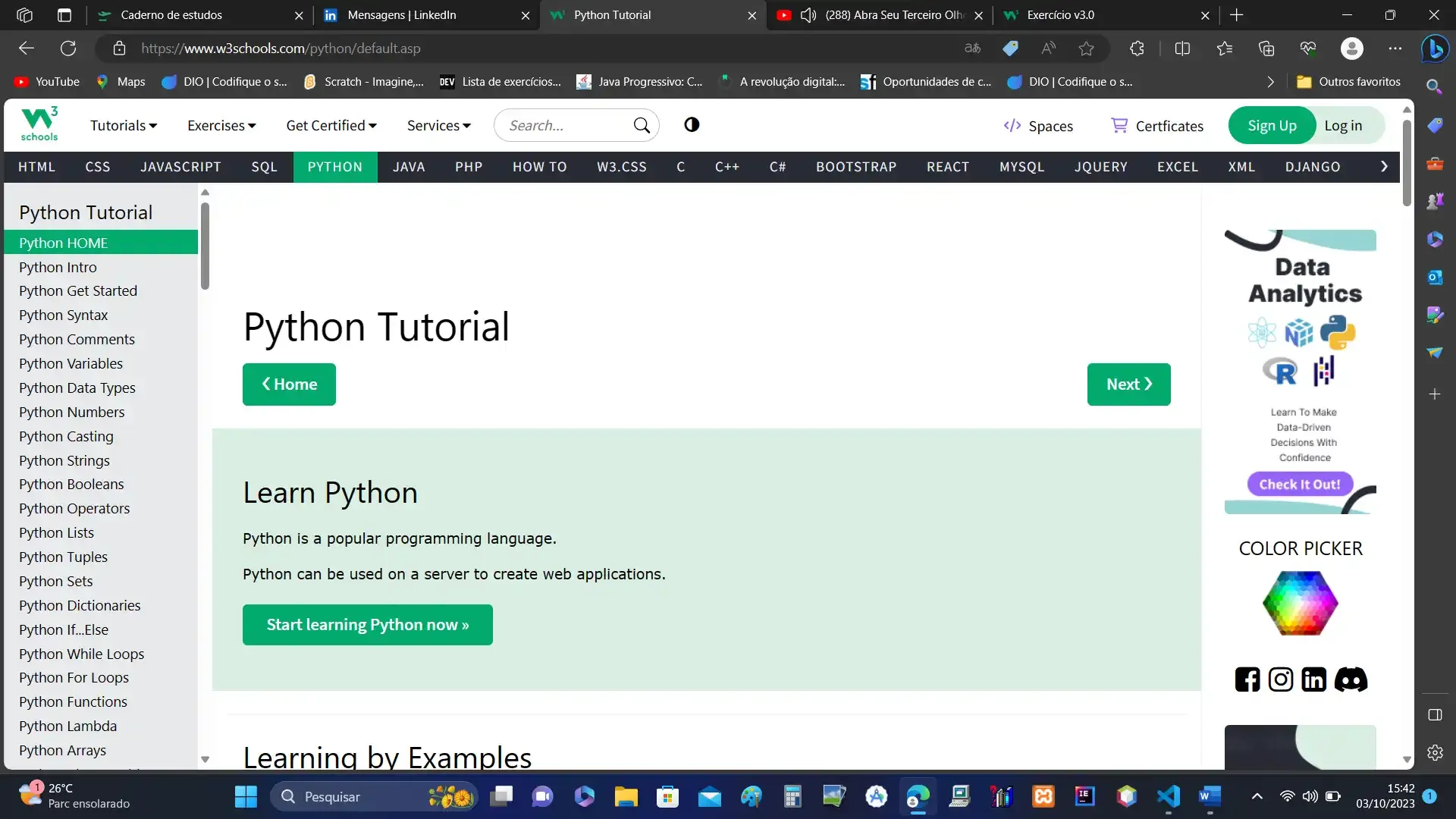Open the Outlook sidebar icon
Image resolution: width=1456 pixels, height=819 pixels.
click(x=1435, y=277)
